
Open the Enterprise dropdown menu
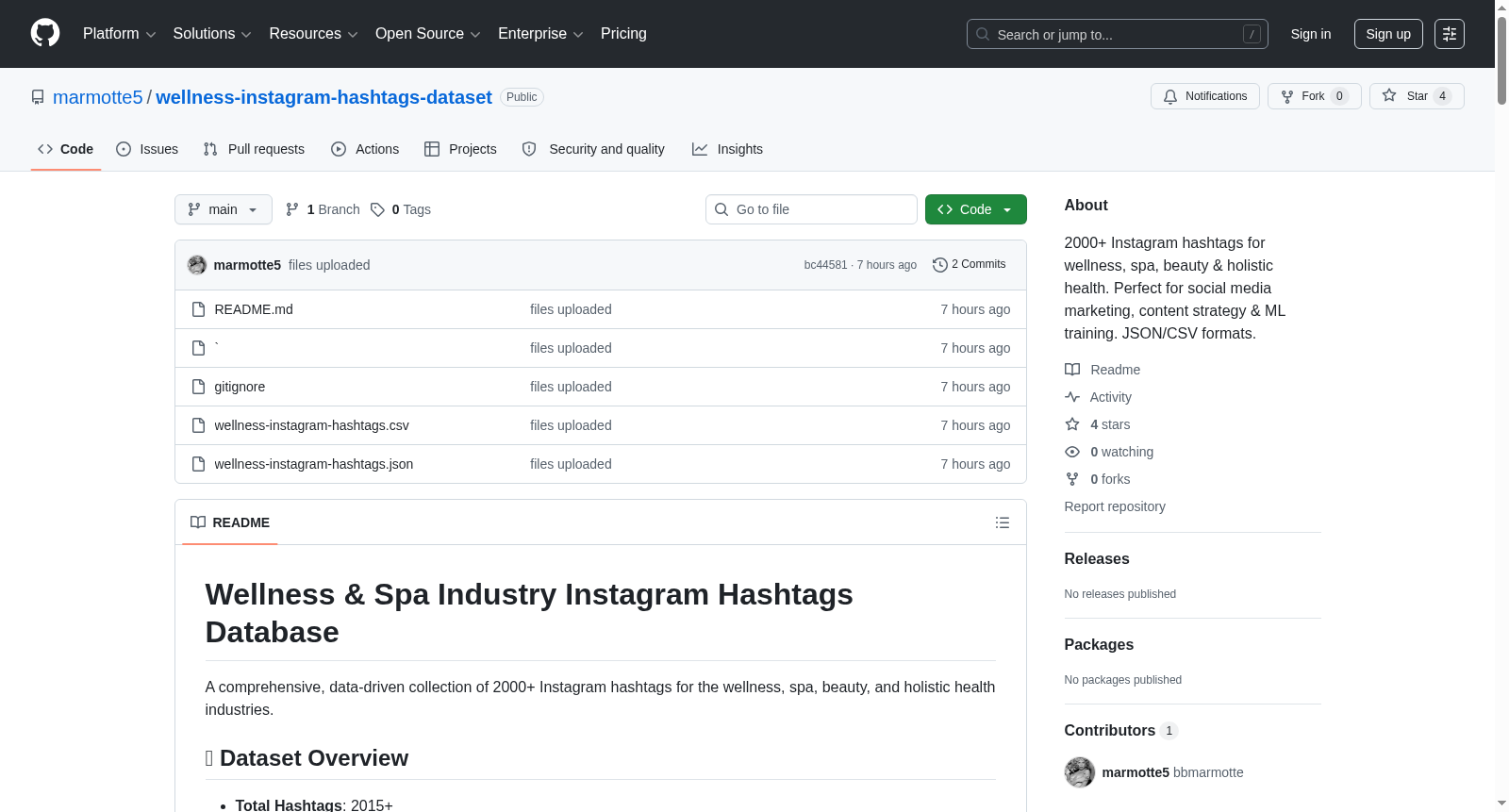540,34
